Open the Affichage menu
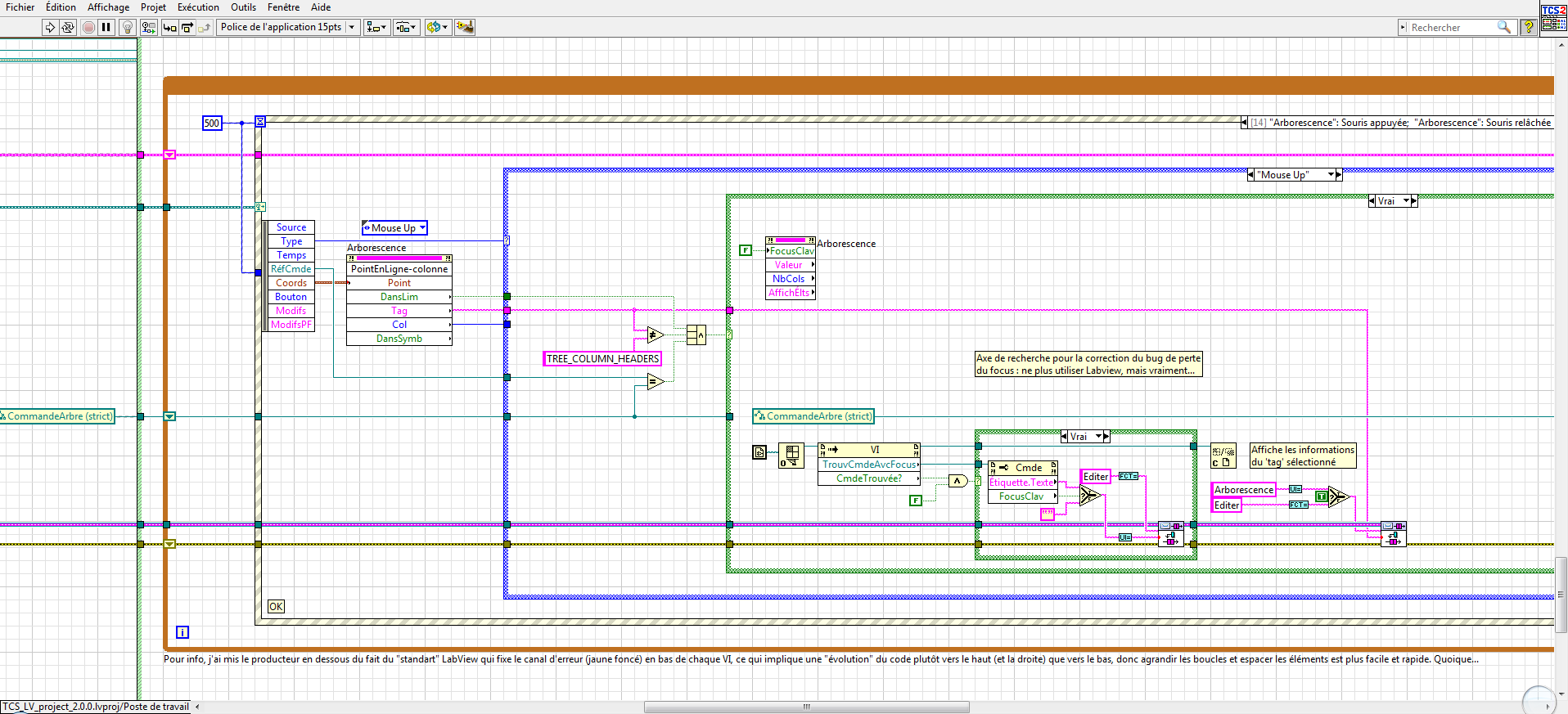Viewport: 1568px width, 714px height. click(x=108, y=7)
